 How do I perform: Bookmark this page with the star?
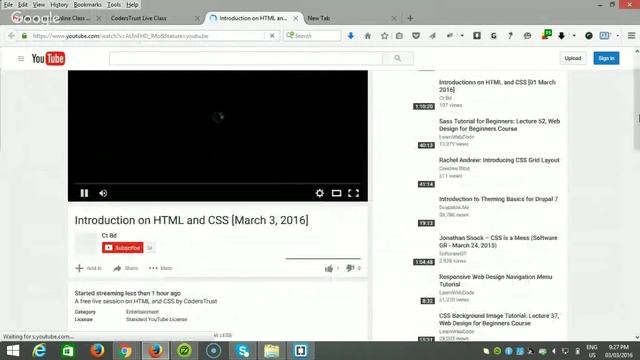tap(384, 36)
